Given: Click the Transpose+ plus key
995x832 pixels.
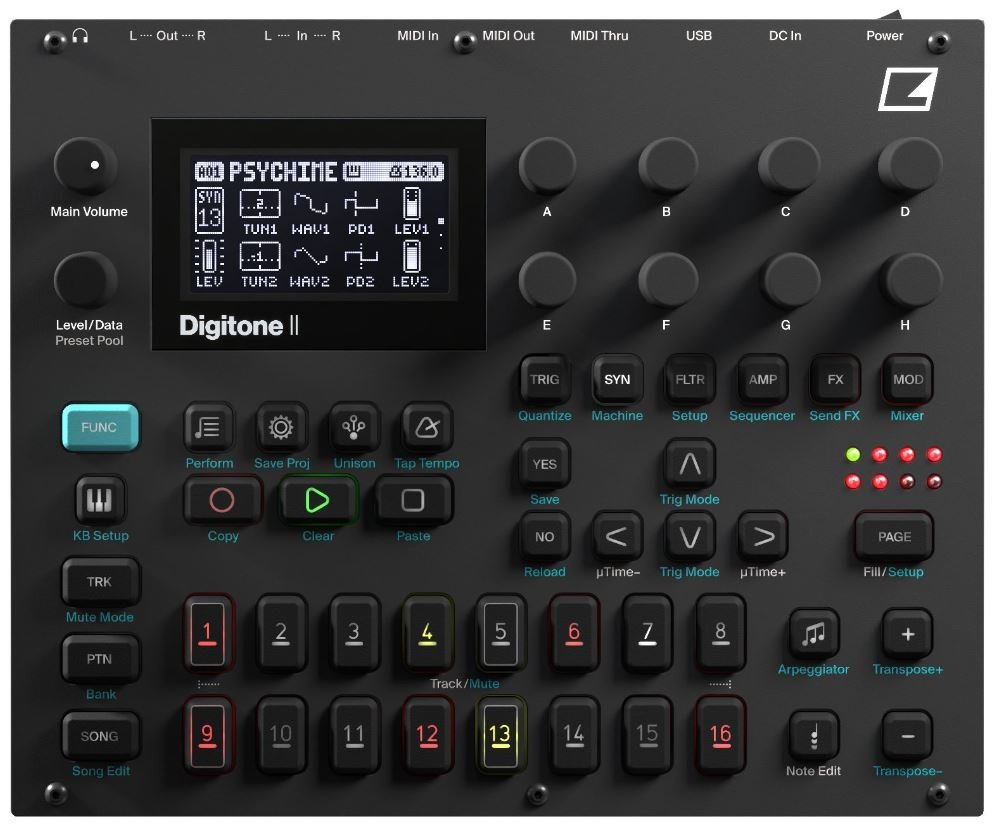Looking at the screenshot, I should coord(907,633).
